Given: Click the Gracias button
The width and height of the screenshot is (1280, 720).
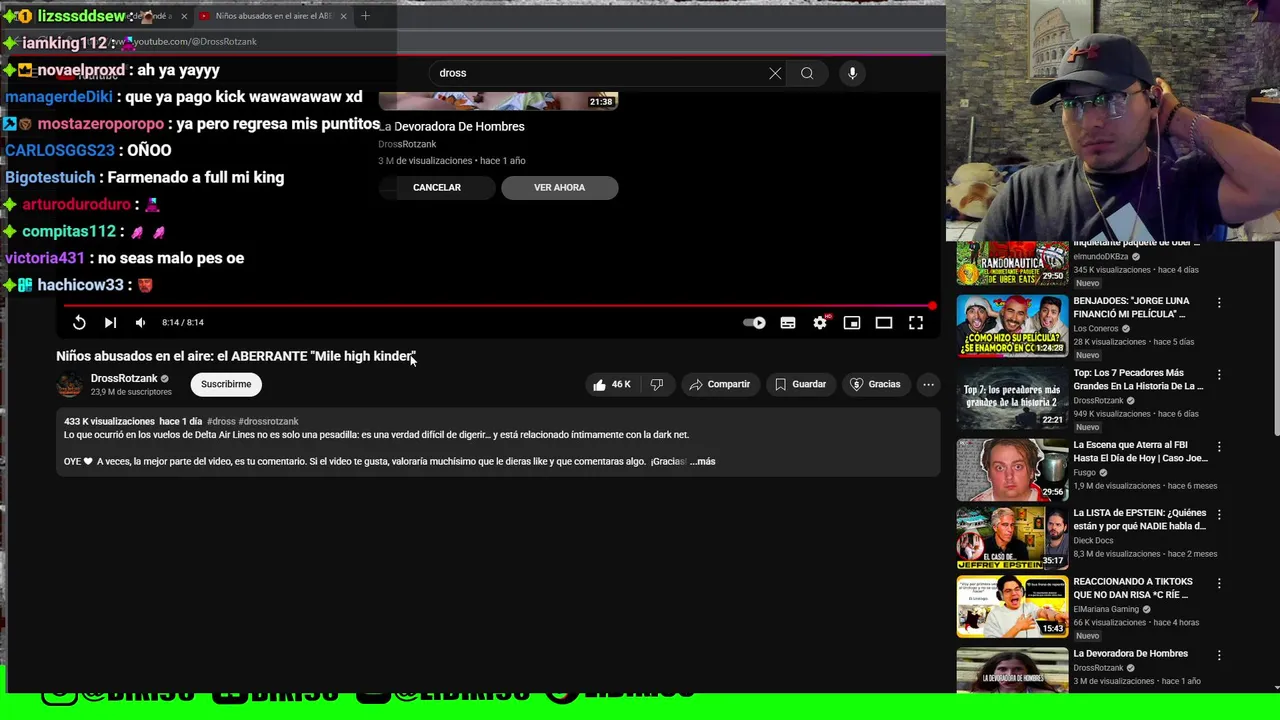Looking at the screenshot, I should (875, 384).
